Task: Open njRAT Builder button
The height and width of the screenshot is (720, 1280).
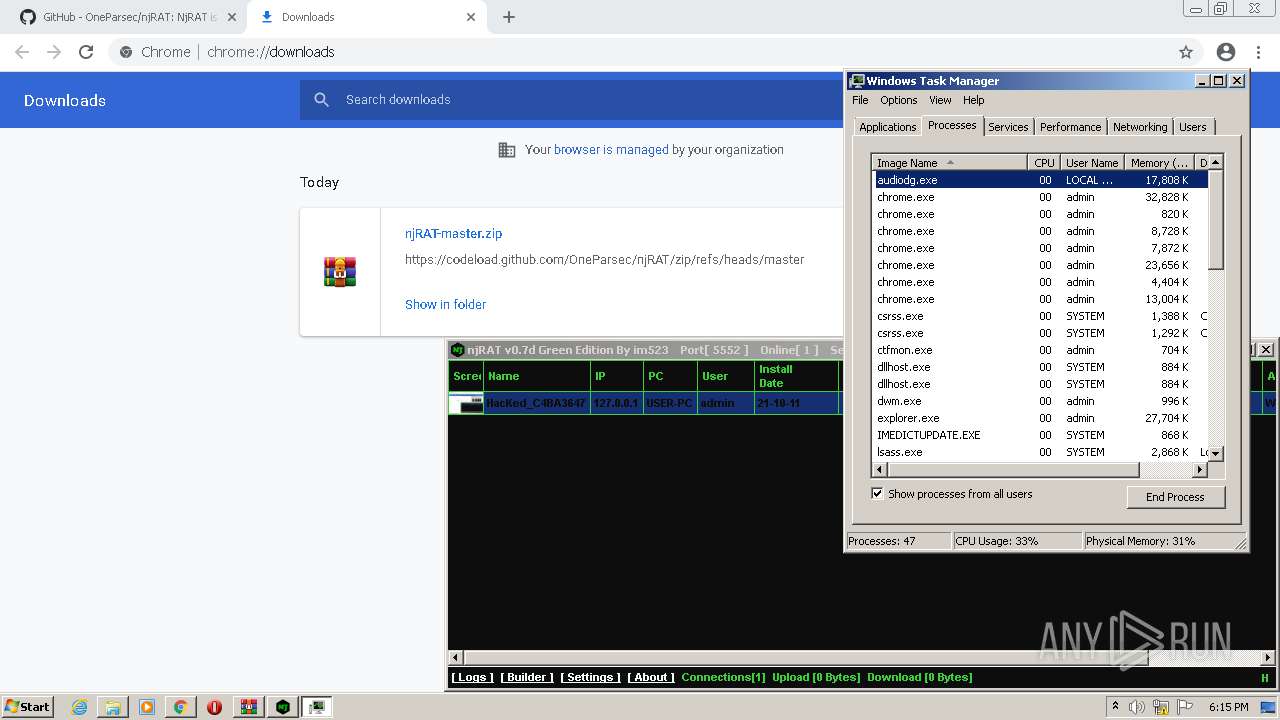Action: (x=527, y=677)
